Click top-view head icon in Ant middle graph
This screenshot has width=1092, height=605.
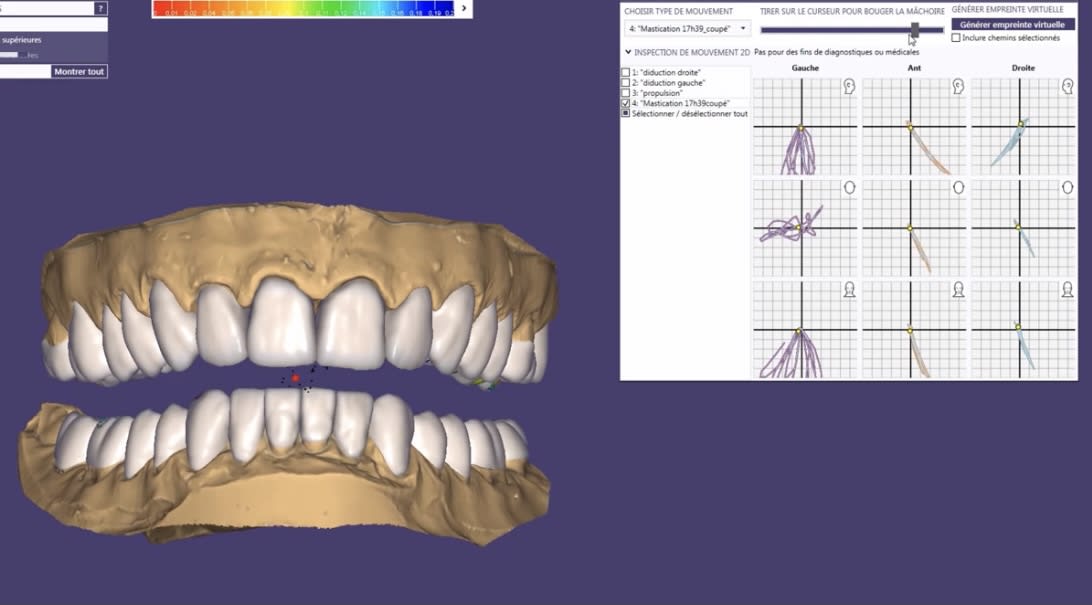pos(957,187)
